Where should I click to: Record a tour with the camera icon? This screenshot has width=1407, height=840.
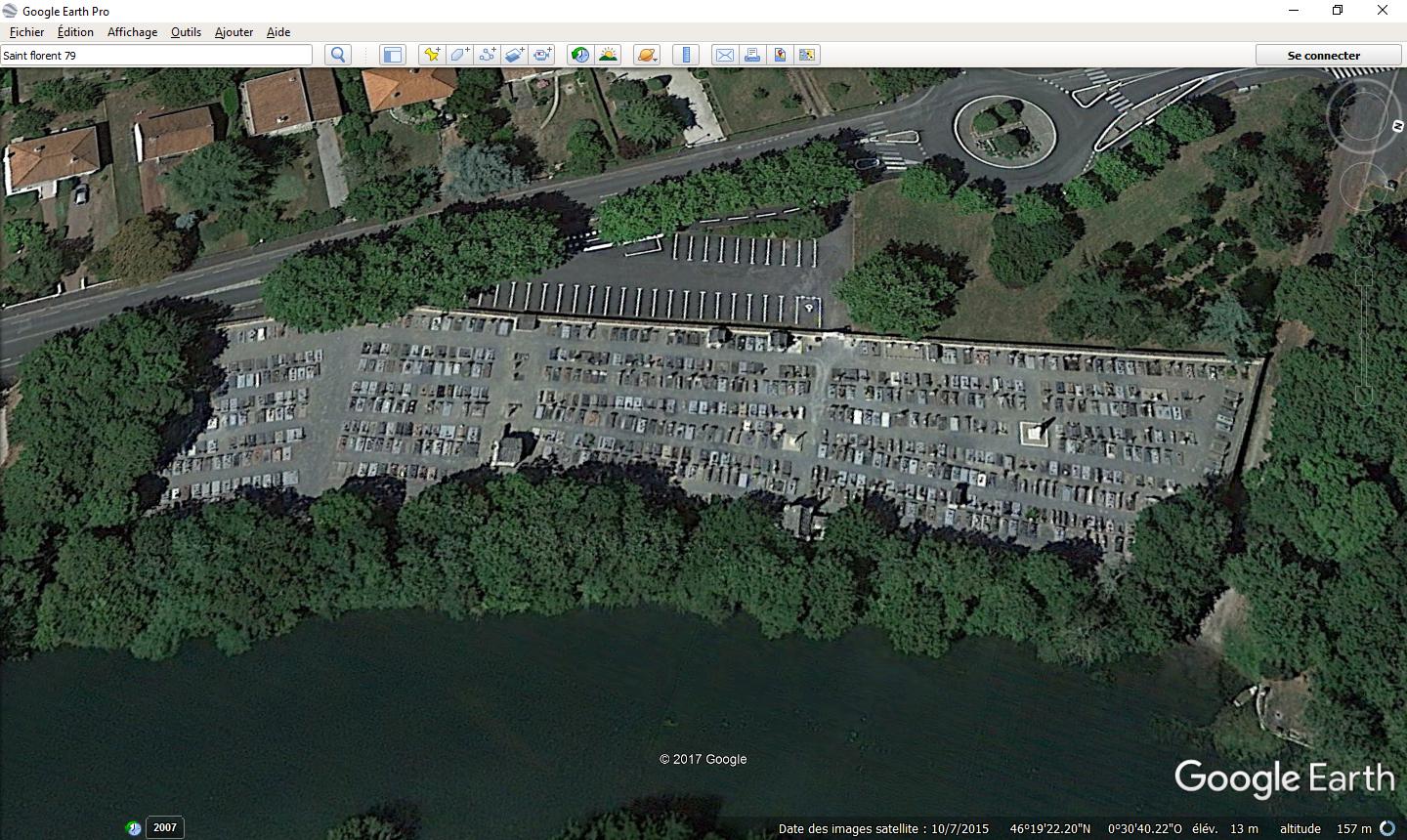[x=542, y=55]
